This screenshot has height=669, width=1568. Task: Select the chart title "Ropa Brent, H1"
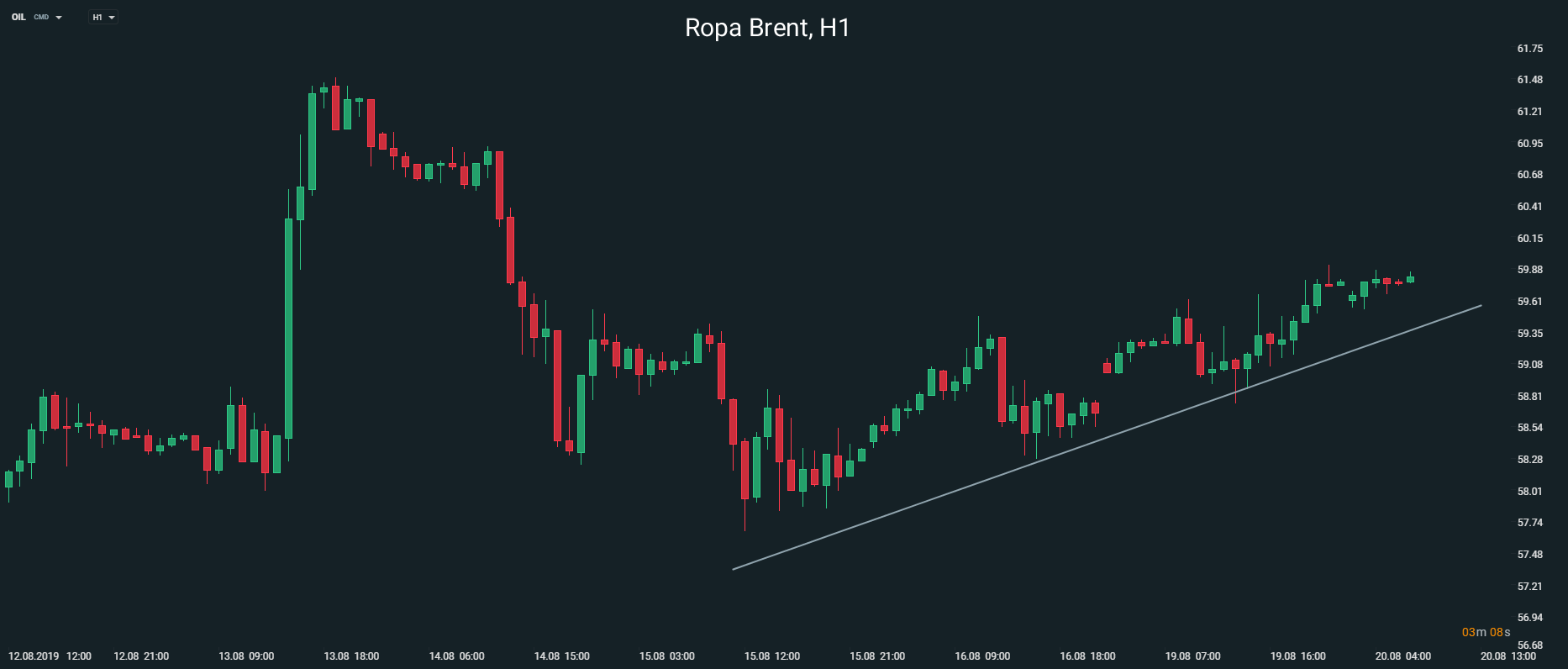767,29
